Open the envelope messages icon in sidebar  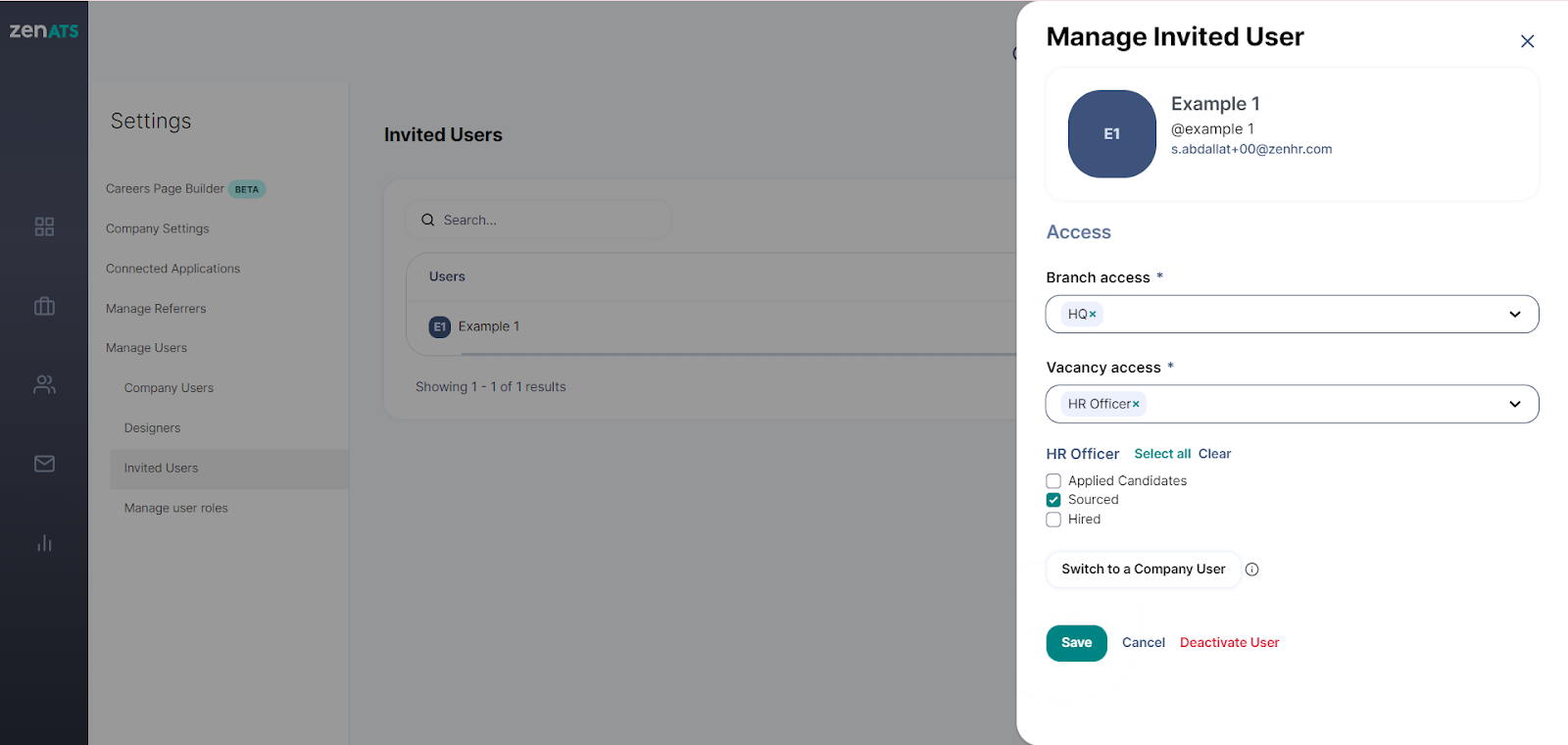(44, 464)
